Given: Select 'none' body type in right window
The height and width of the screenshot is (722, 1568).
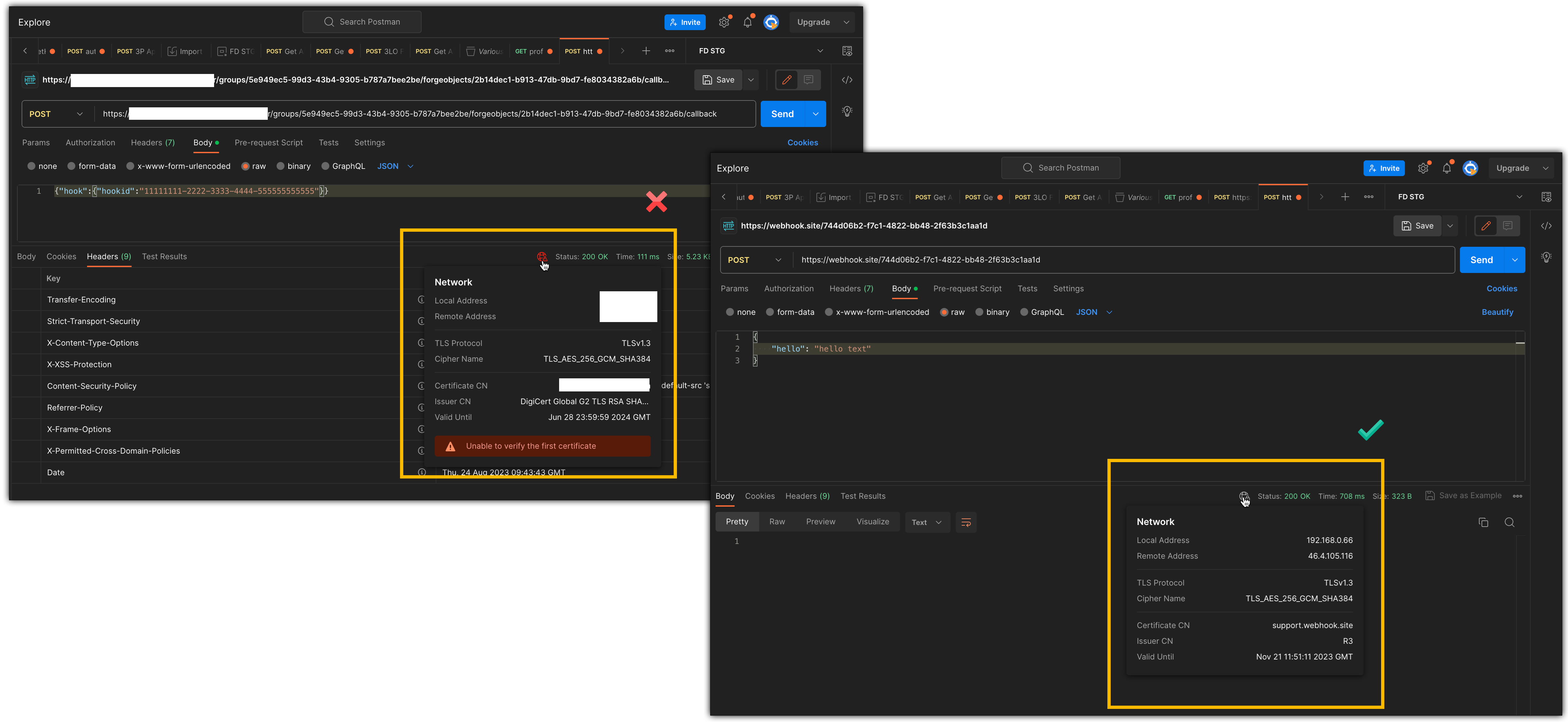Looking at the screenshot, I should click(741, 312).
